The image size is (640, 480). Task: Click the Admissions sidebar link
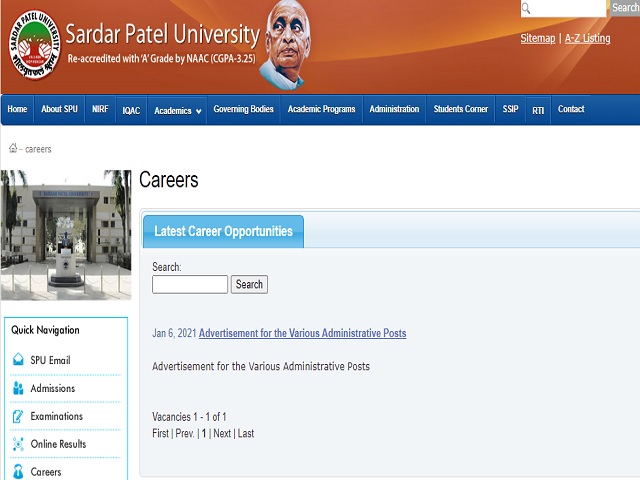(53, 388)
